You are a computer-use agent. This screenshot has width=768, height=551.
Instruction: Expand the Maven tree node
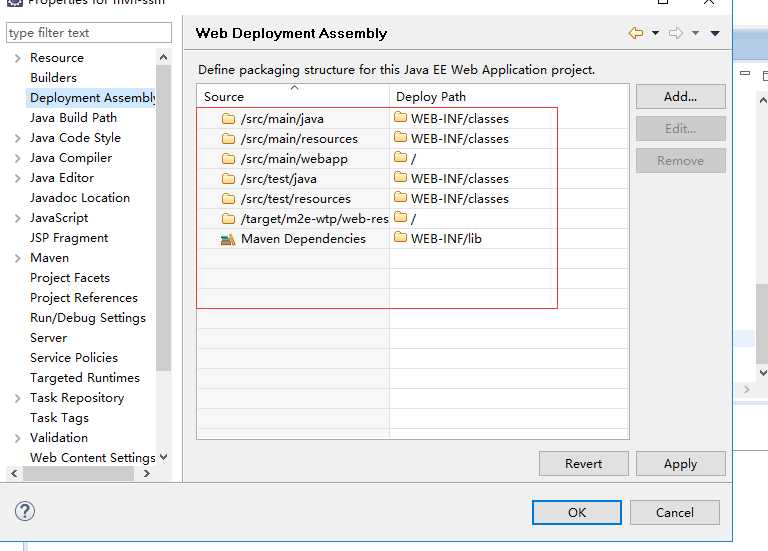(x=18, y=258)
